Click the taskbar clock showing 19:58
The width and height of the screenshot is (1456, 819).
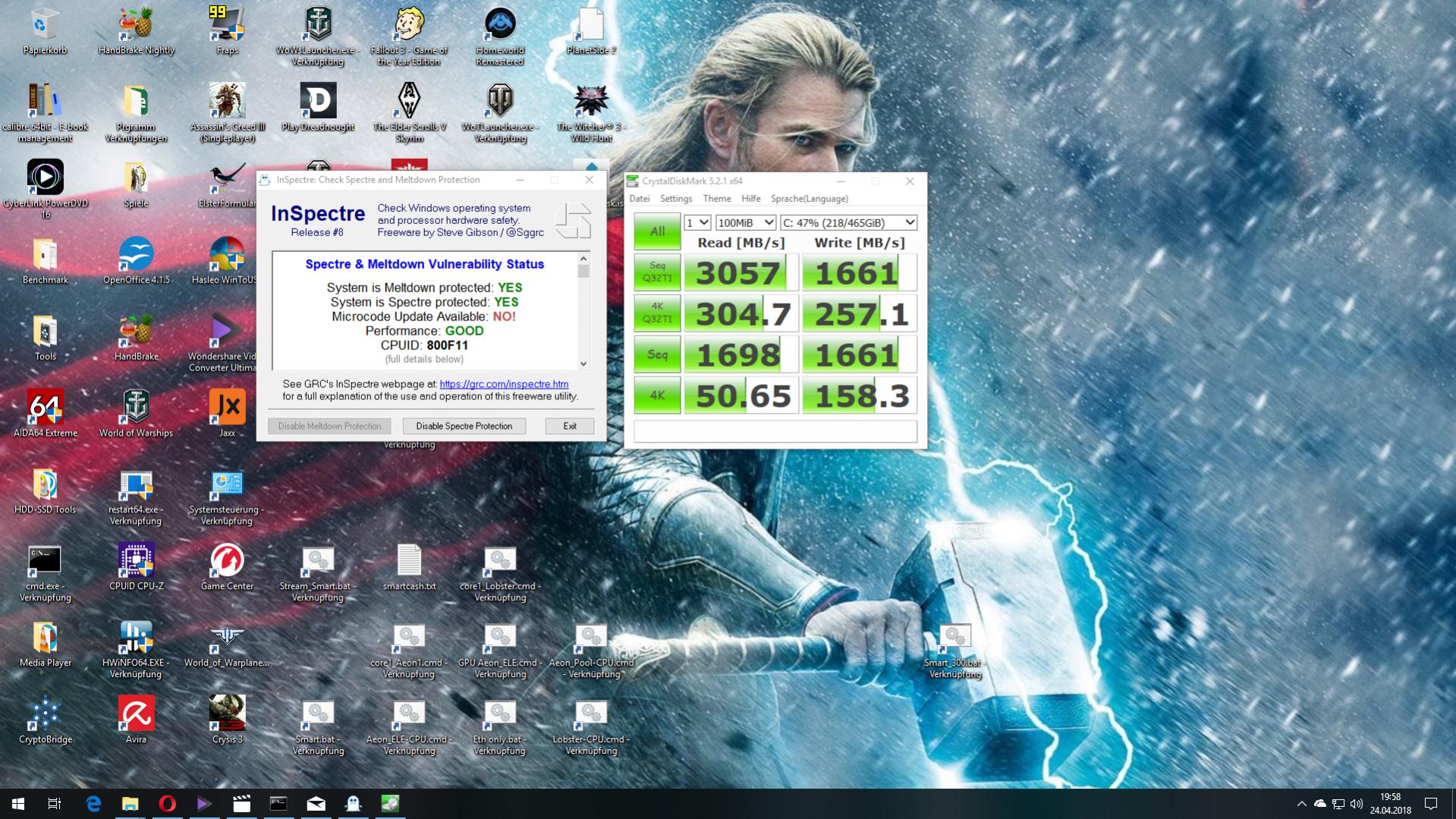click(1390, 804)
